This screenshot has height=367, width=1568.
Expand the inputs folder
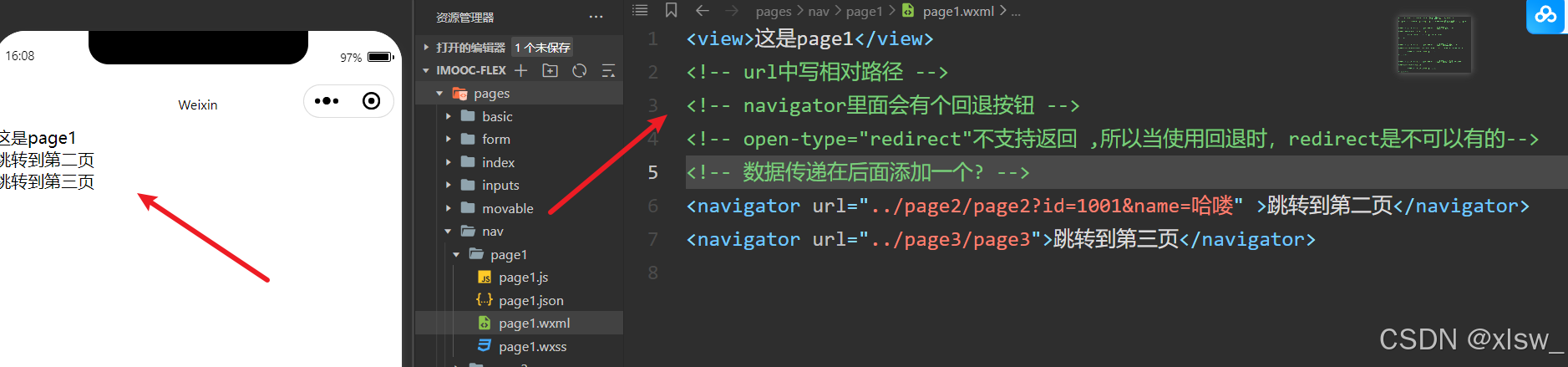coord(449,185)
